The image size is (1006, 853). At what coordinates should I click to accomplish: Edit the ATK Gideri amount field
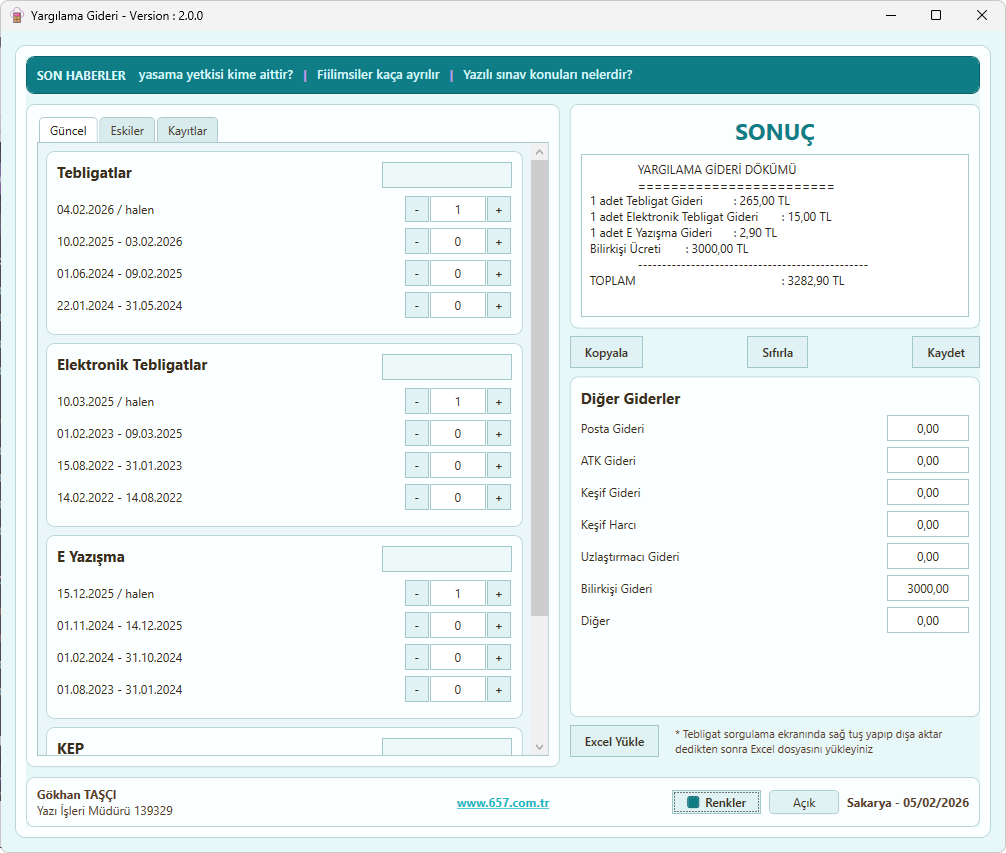point(928,460)
